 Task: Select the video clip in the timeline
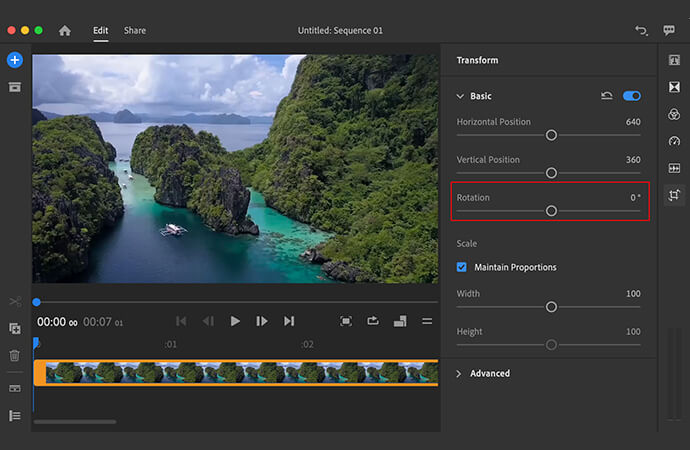(236, 373)
